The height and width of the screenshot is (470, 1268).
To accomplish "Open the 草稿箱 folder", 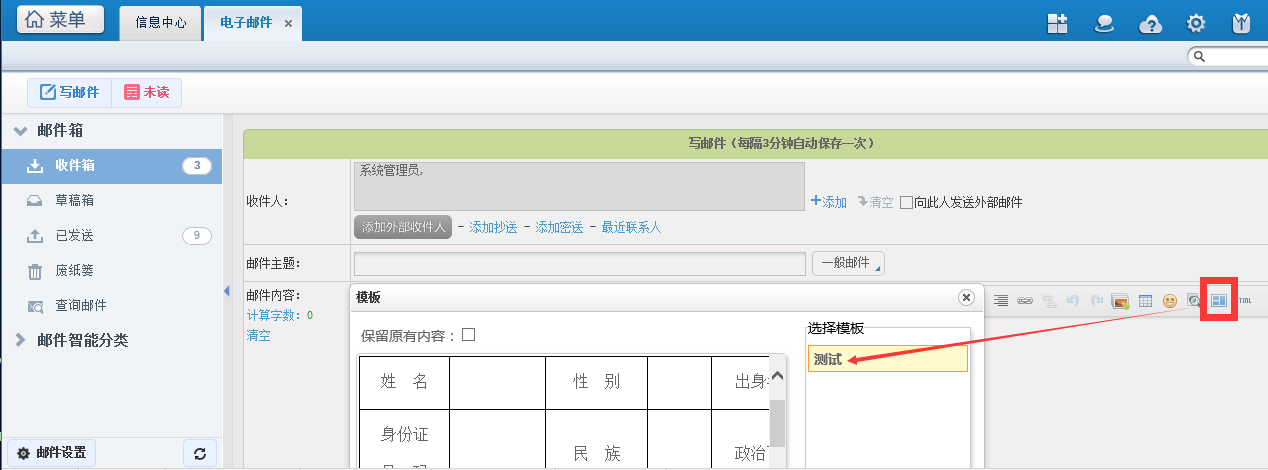I will (74, 200).
